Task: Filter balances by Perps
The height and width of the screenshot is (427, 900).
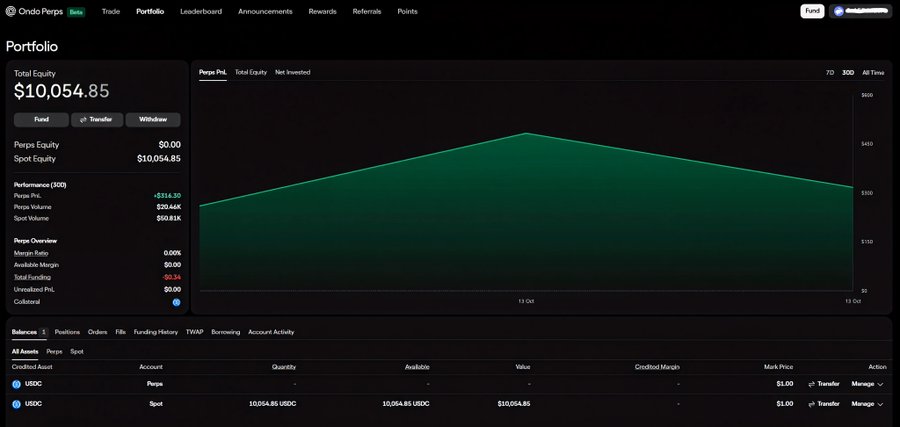Action: (55, 351)
